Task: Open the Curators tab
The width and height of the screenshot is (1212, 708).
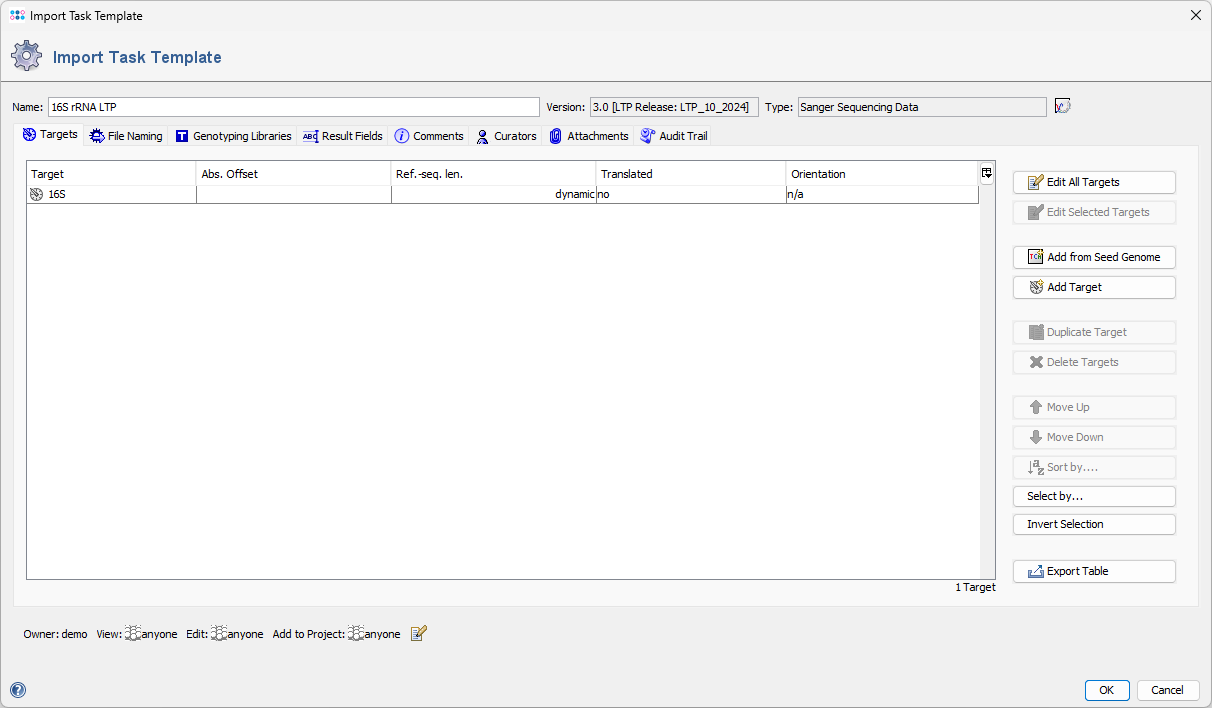Action: coord(506,135)
